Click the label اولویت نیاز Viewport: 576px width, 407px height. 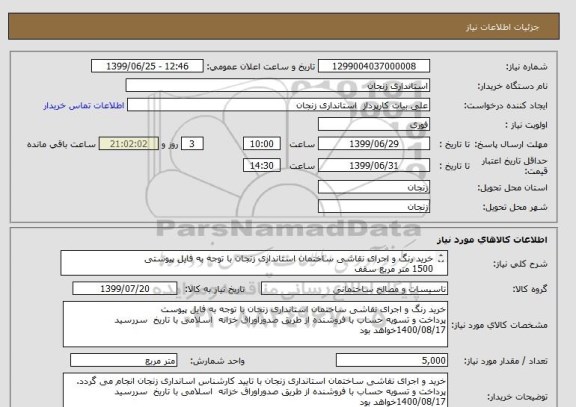click(526, 125)
